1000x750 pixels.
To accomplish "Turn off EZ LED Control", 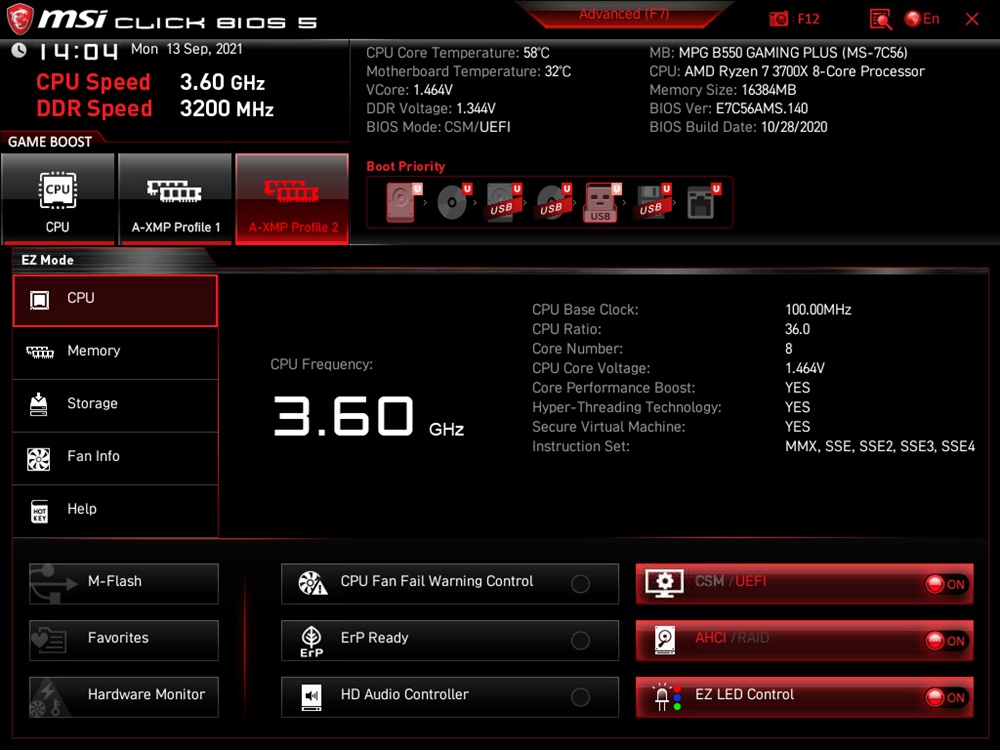I will [804, 697].
